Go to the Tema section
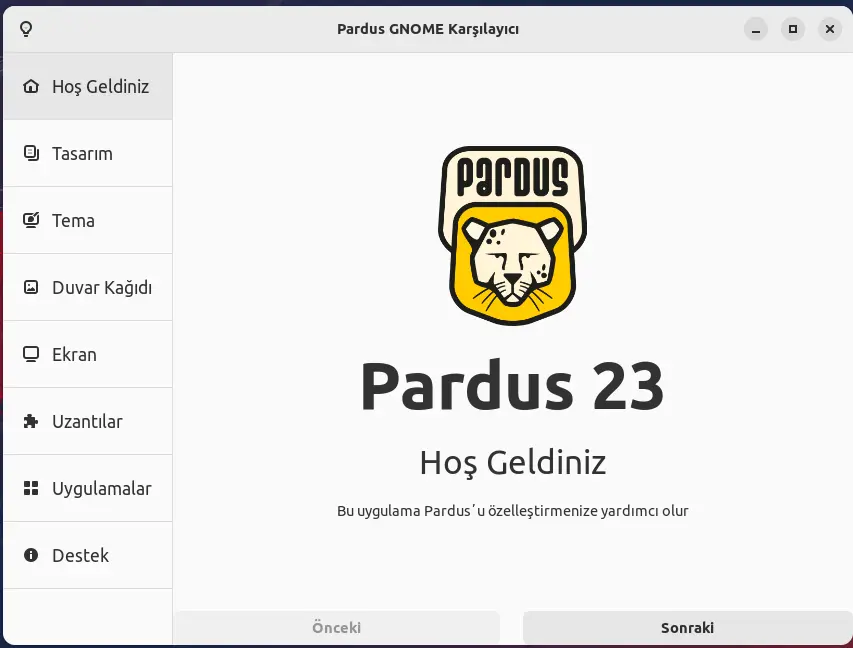This screenshot has height=648, width=853. pos(88,220)
